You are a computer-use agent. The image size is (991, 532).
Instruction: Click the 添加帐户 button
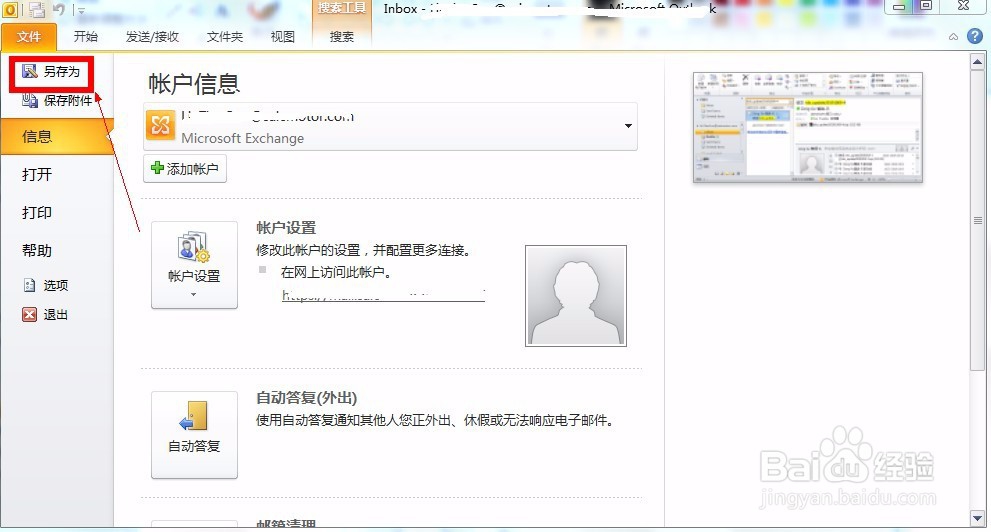185,169
